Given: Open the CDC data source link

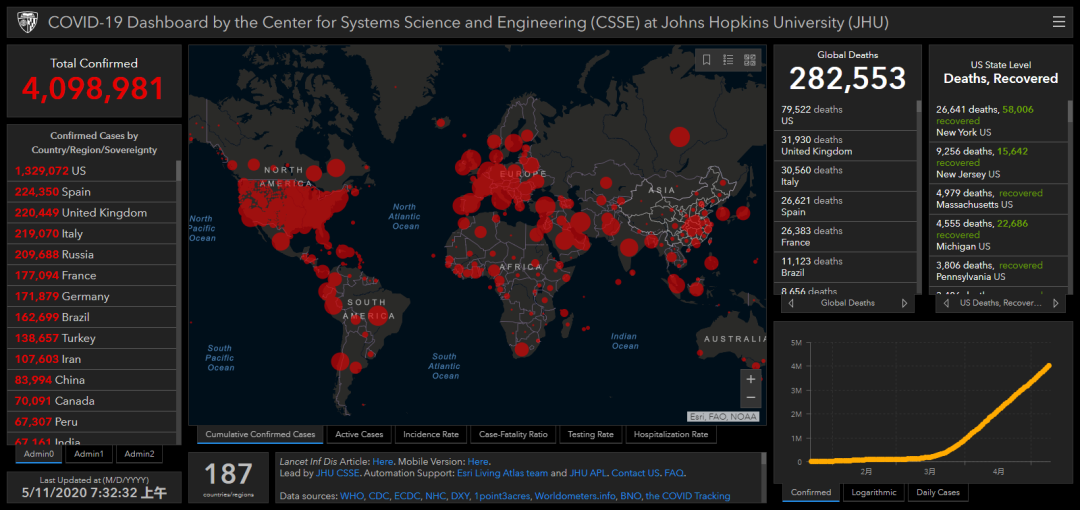Looking at the screenshot, I should click(x=380, y=496).
